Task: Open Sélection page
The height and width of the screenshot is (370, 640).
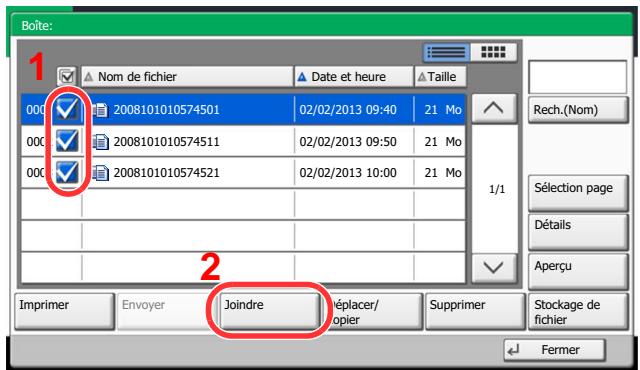Action: 578,193
